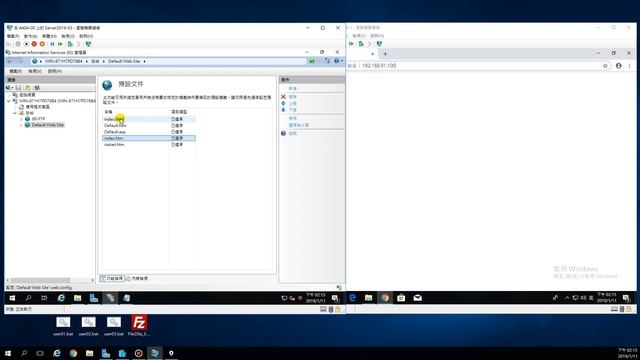Open Microsoft Store in right VM taskbar
Screen dimensions: 640x360
[401, 298]
